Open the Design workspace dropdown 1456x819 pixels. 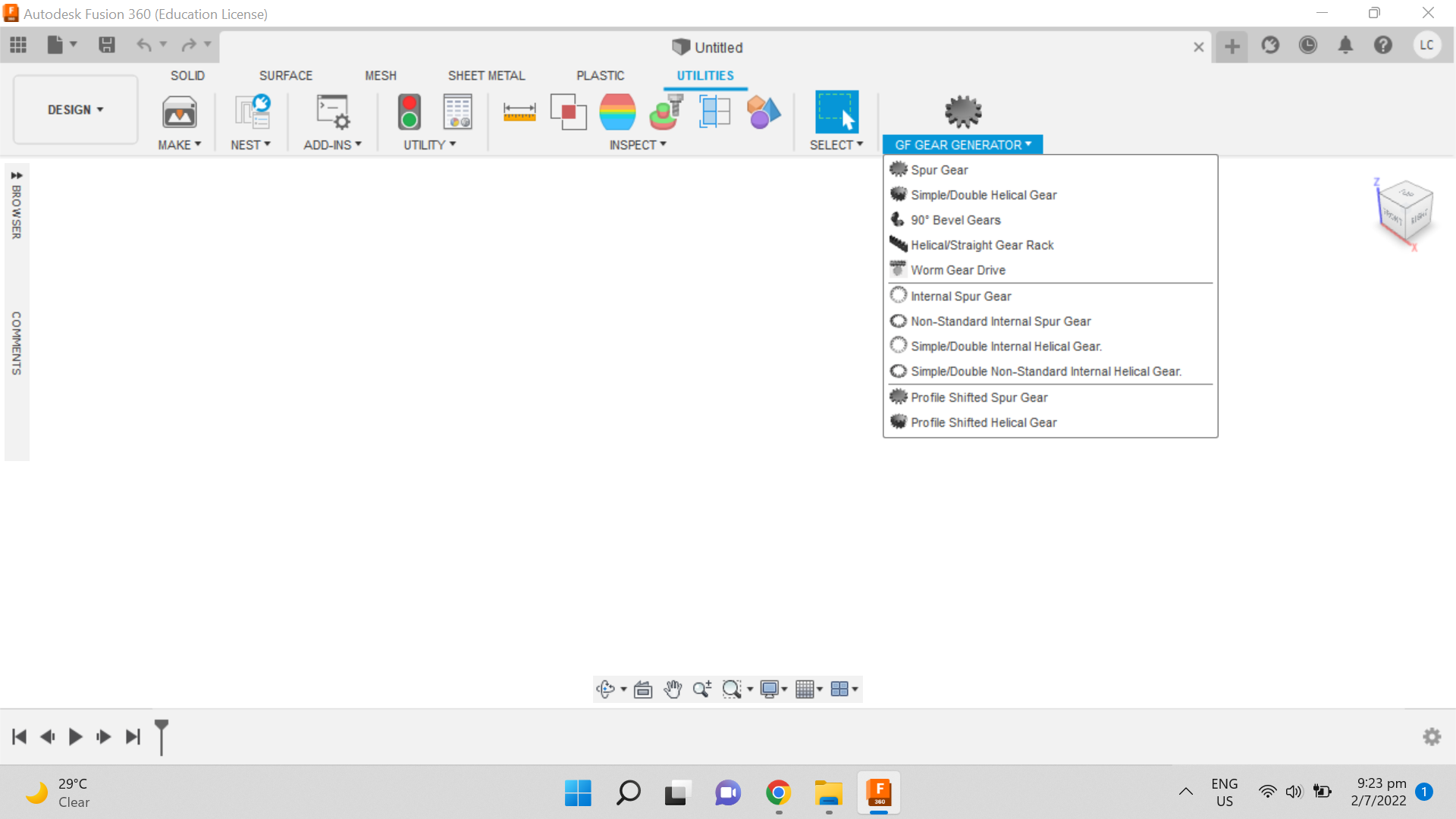(x=75, y=110)
